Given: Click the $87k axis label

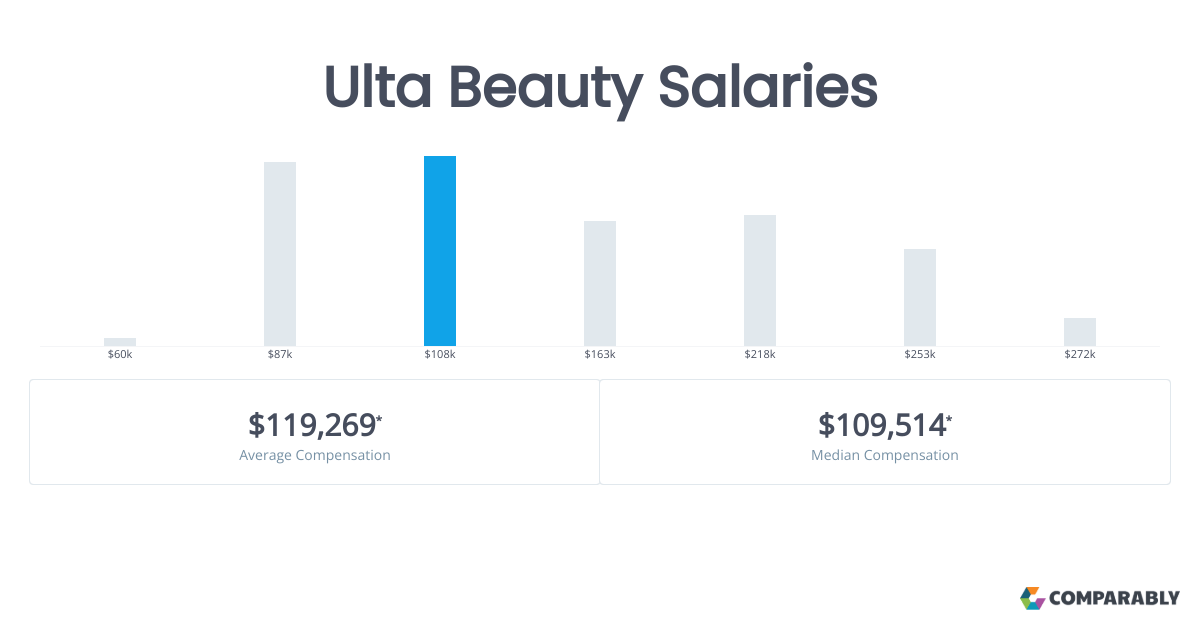Looking at the screenshot, I should (x=280, y=355).
